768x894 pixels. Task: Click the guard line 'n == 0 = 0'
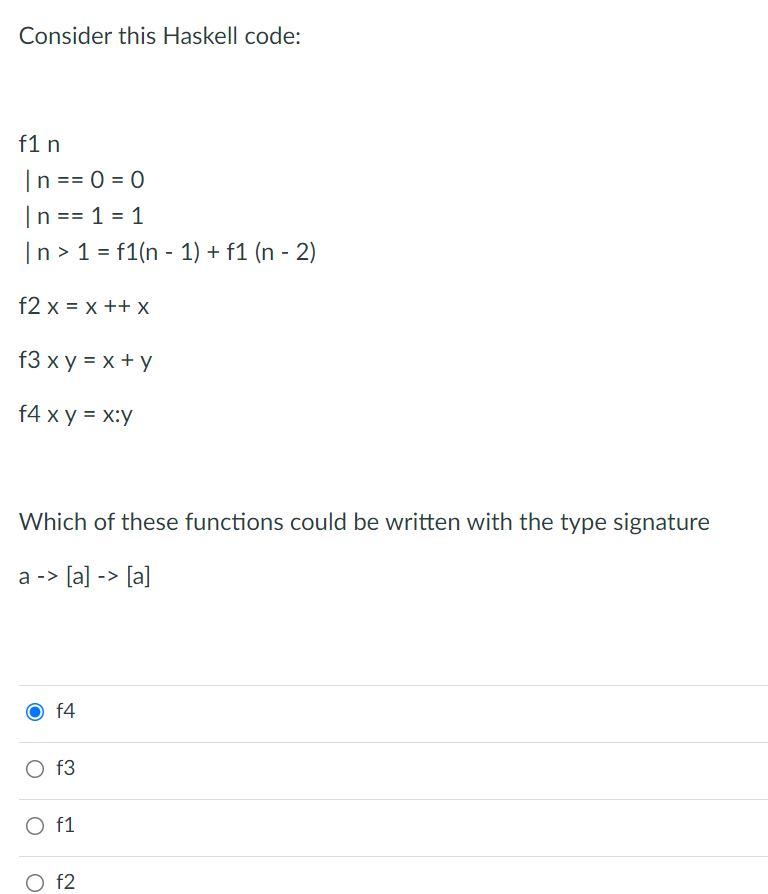click(84, 180)
